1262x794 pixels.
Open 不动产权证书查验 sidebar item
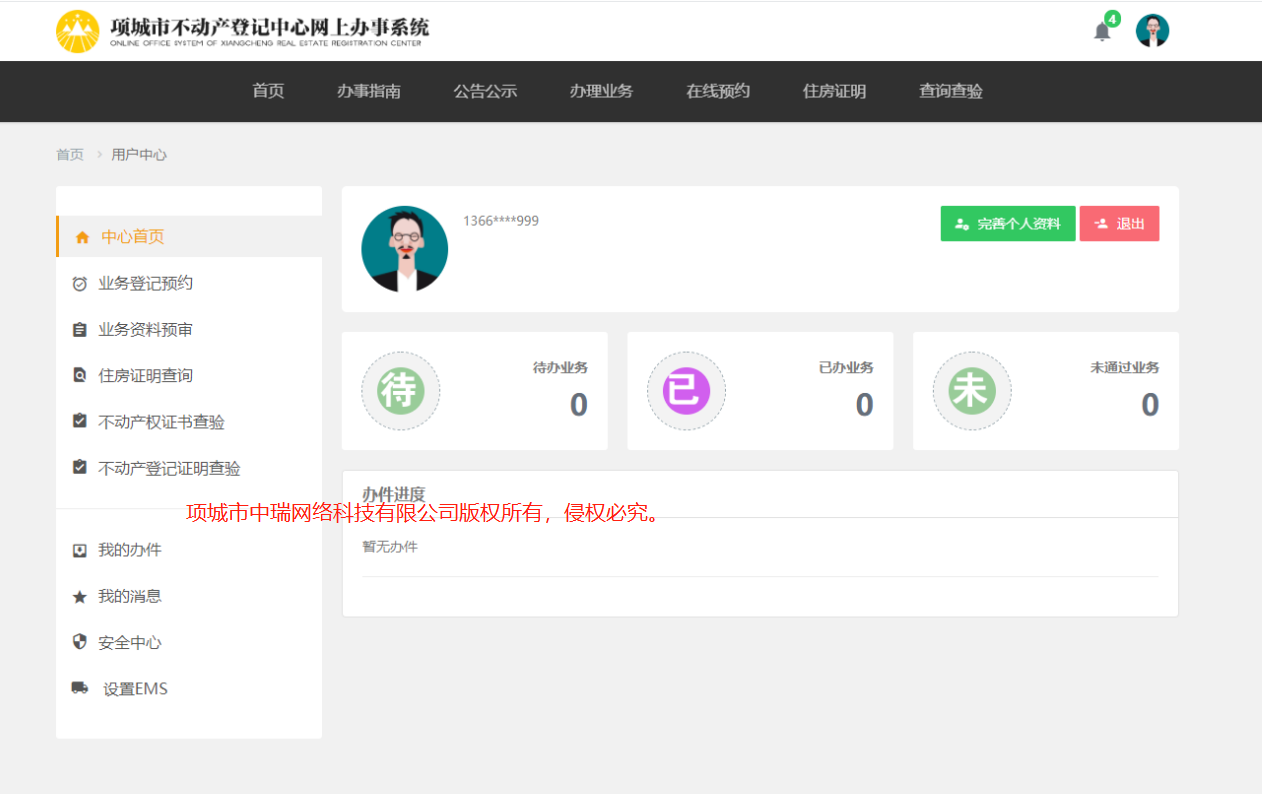pos(161,422)
